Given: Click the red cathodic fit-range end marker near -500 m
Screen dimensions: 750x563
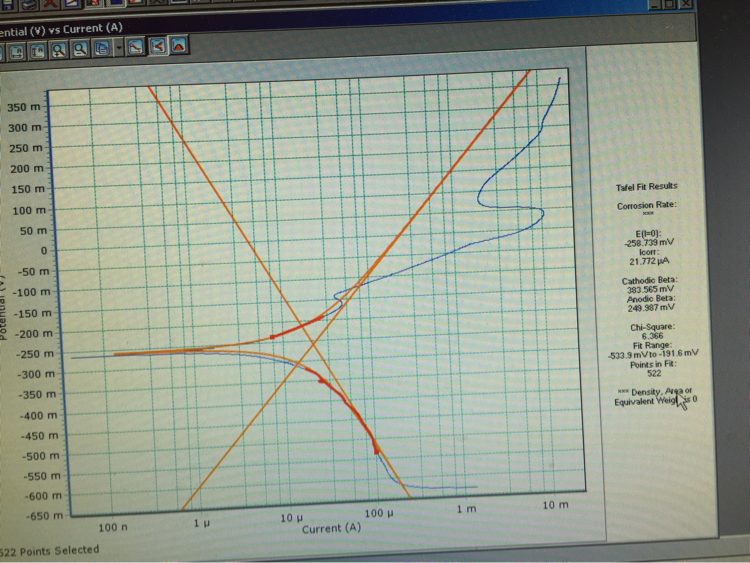Looking at the screenshot, I should tap(376, 451).
